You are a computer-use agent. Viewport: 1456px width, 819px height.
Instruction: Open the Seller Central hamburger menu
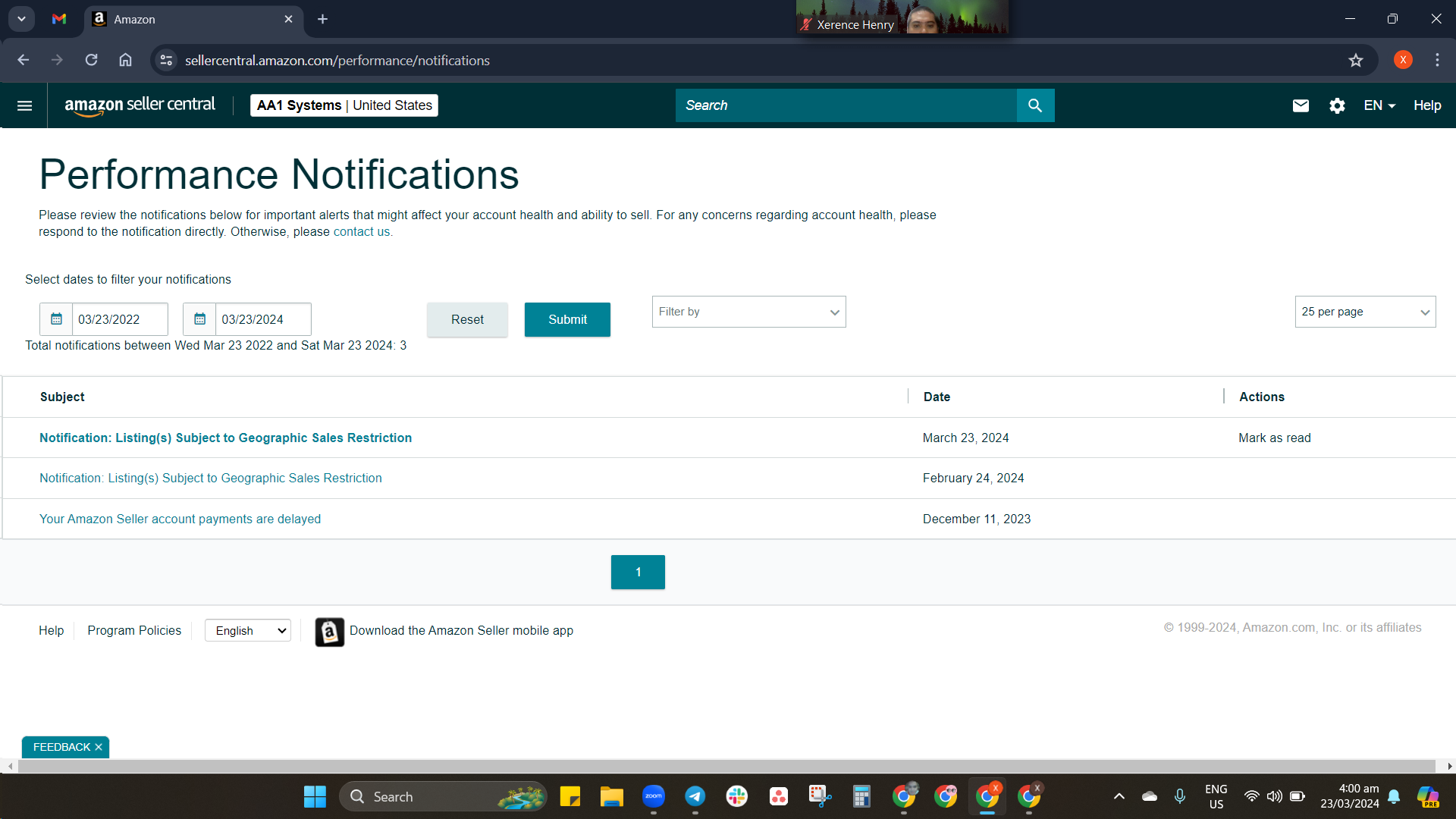point(24,105)
